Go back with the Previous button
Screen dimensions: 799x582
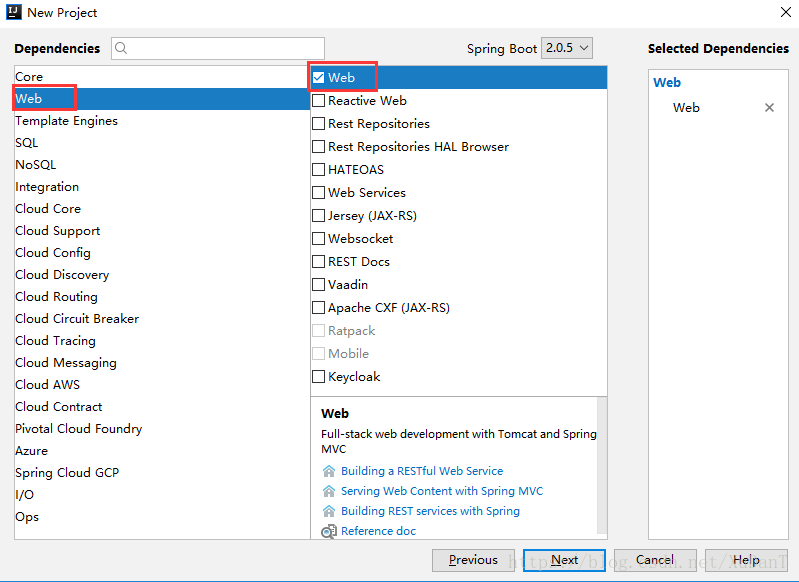tap(473, 560)
